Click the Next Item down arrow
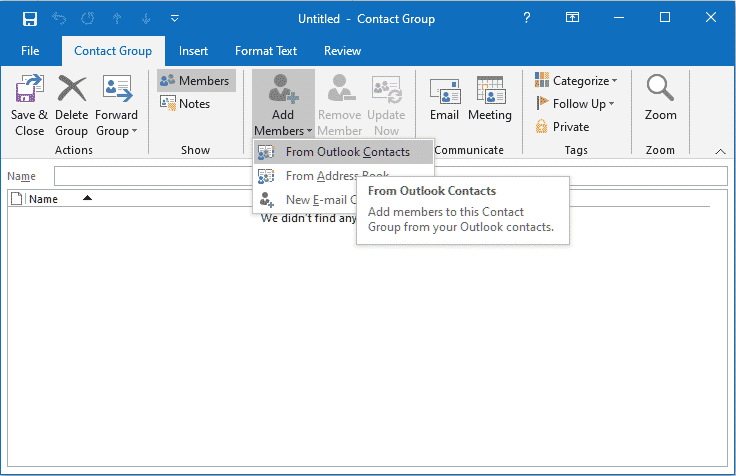Viewport: 736px width, 476px height. pos(146,18)
